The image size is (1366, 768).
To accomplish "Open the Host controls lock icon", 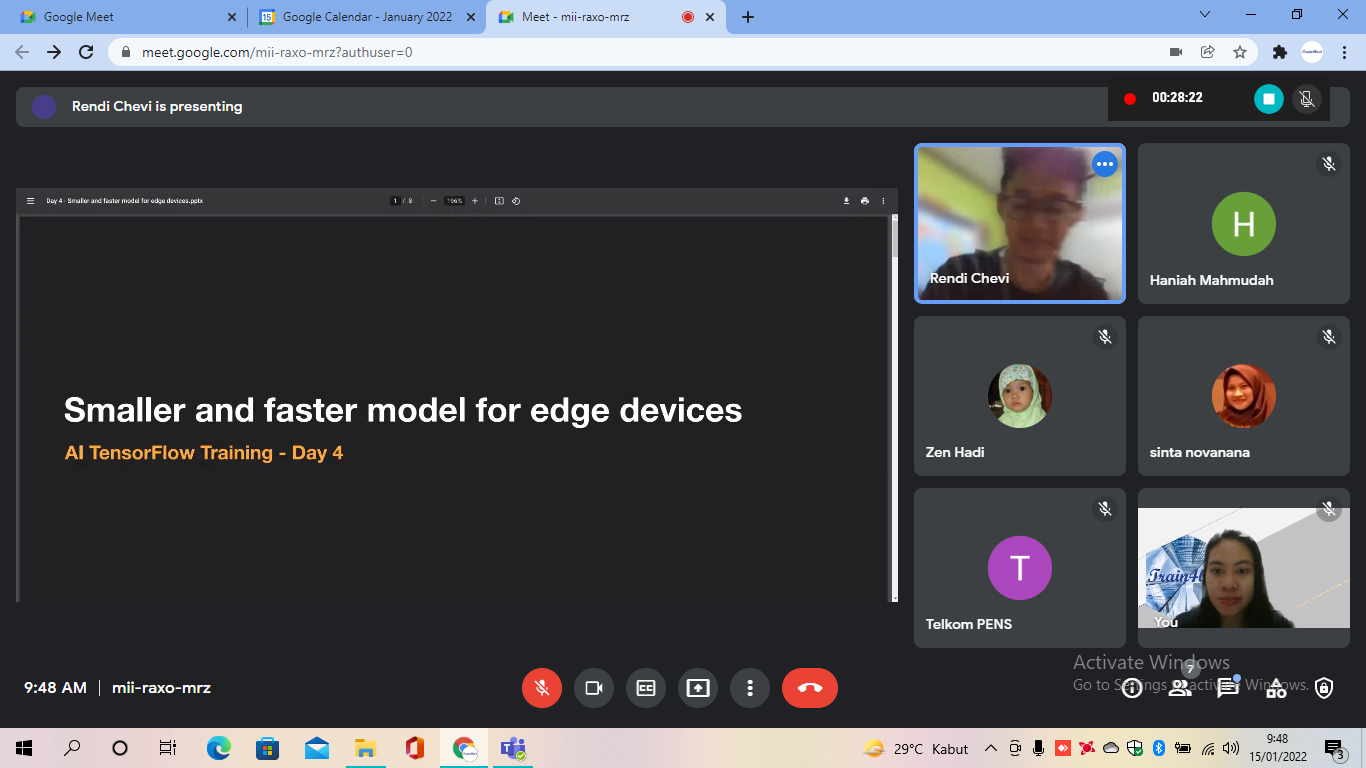I will tap(1324, 688).
